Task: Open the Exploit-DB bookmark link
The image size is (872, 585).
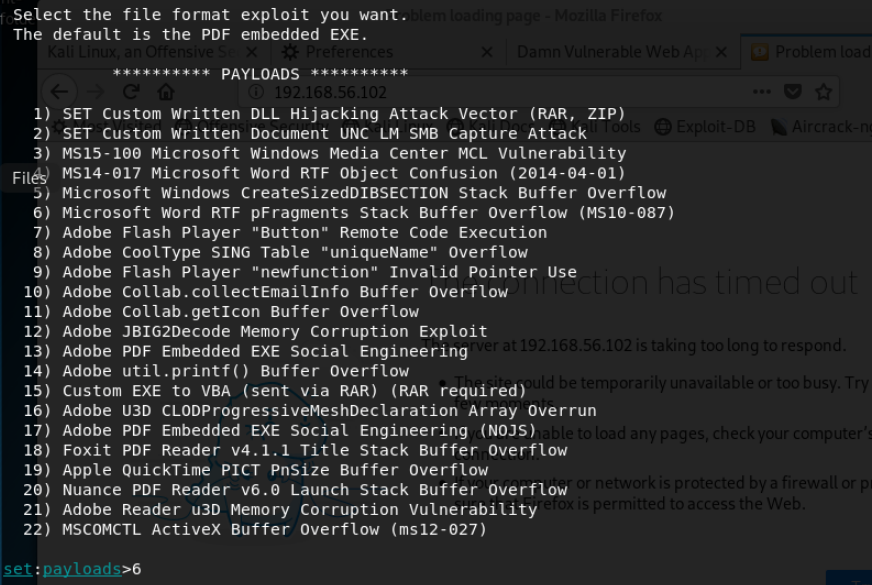Action: pos(715,127)
